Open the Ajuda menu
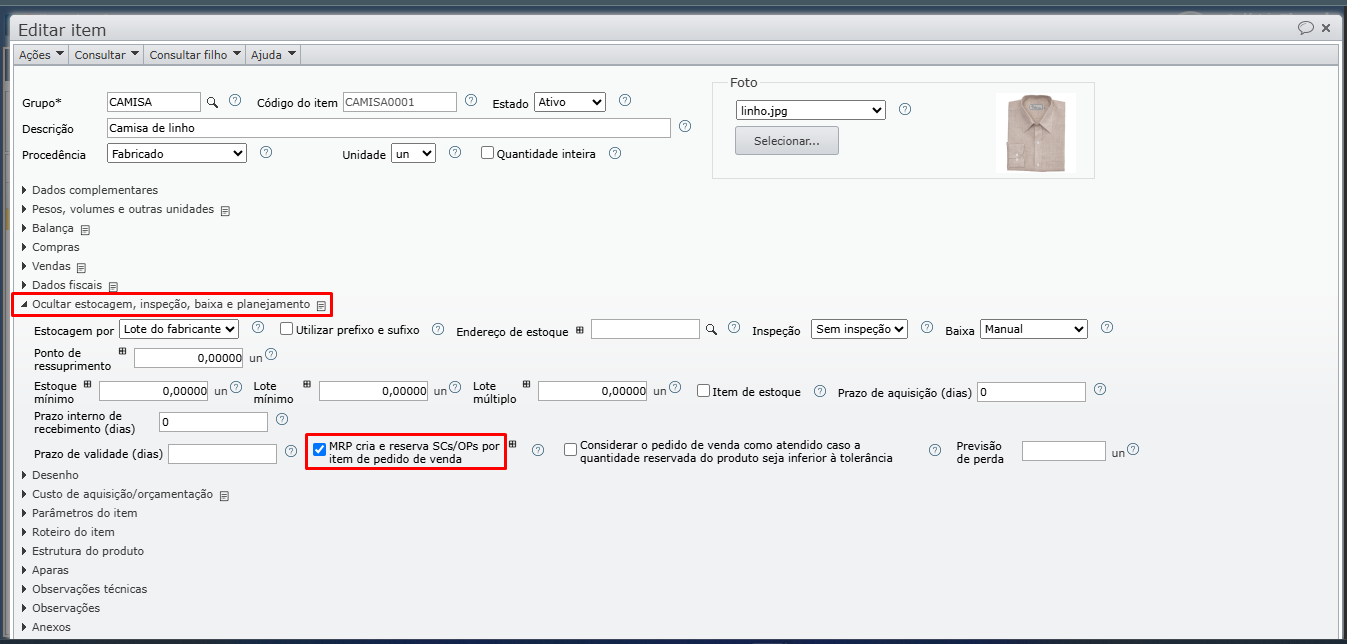 point(273,55)
